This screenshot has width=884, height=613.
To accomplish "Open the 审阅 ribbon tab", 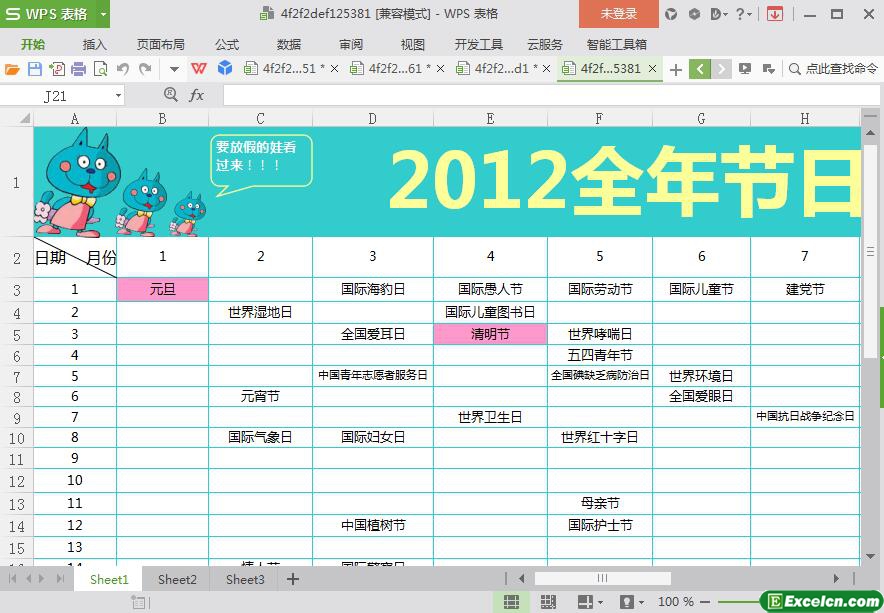I will (351, 45).
